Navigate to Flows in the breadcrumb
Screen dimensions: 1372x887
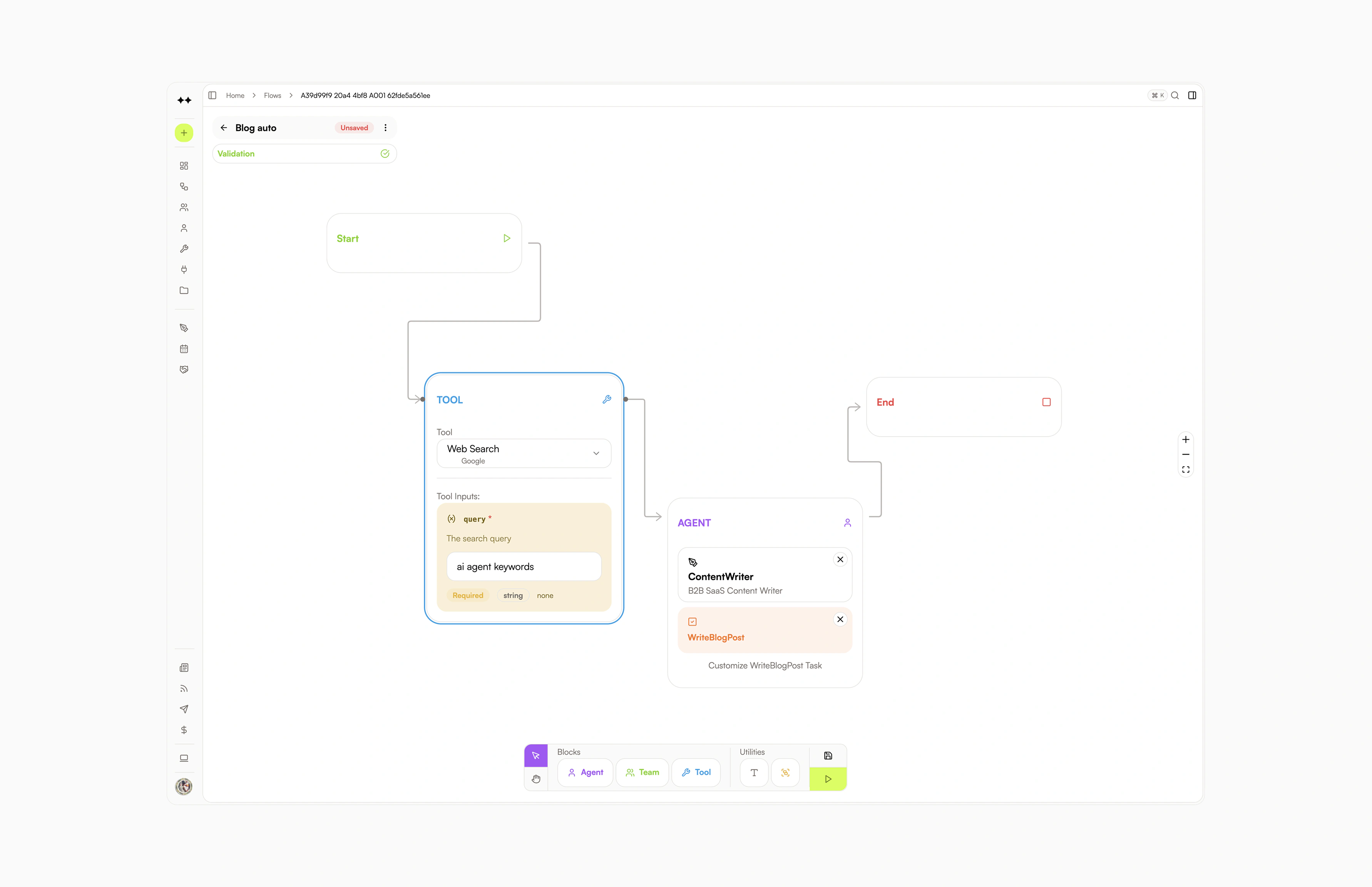click(x=273, y=95)
